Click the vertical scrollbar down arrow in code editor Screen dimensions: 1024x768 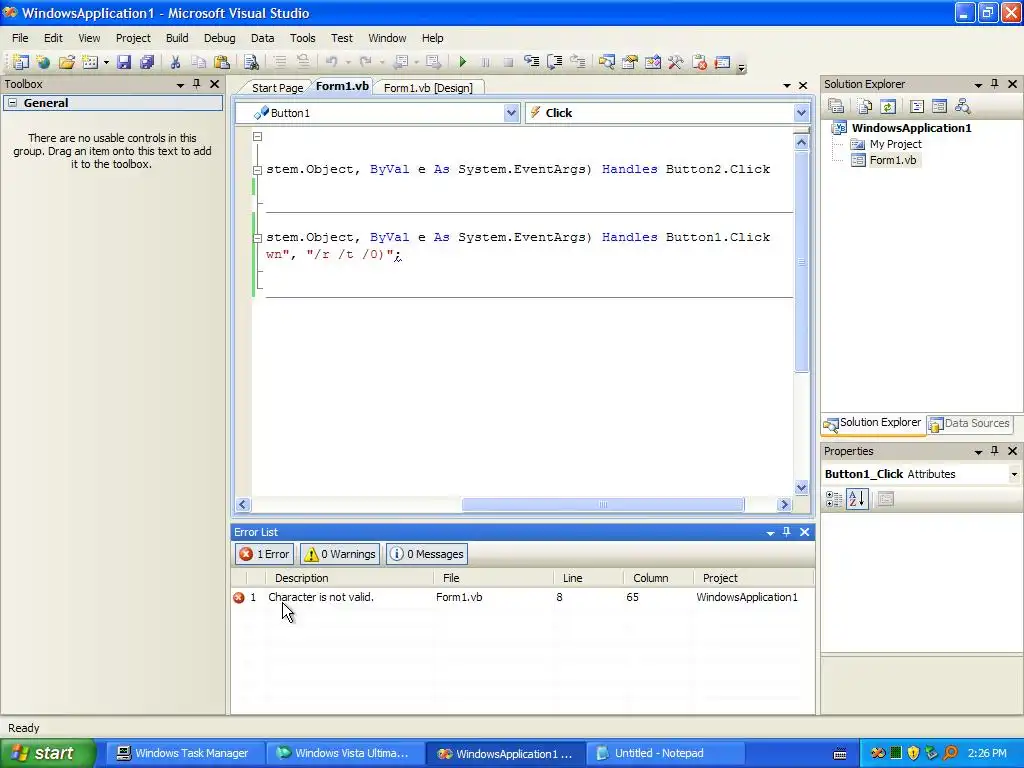(801, 487)
